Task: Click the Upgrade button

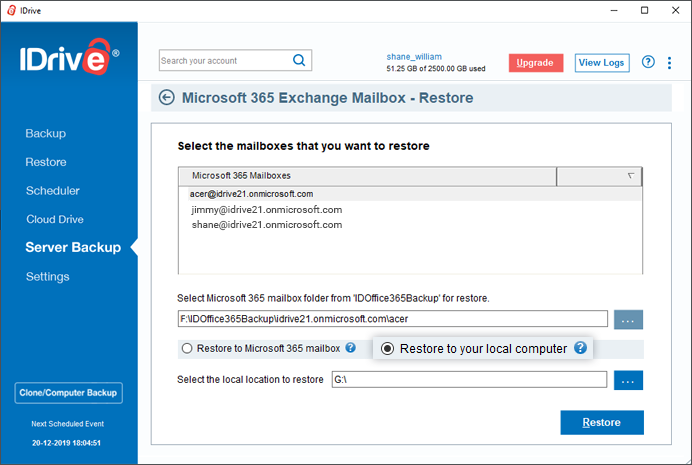Action: pyautogui.click(x=536, y=63)
